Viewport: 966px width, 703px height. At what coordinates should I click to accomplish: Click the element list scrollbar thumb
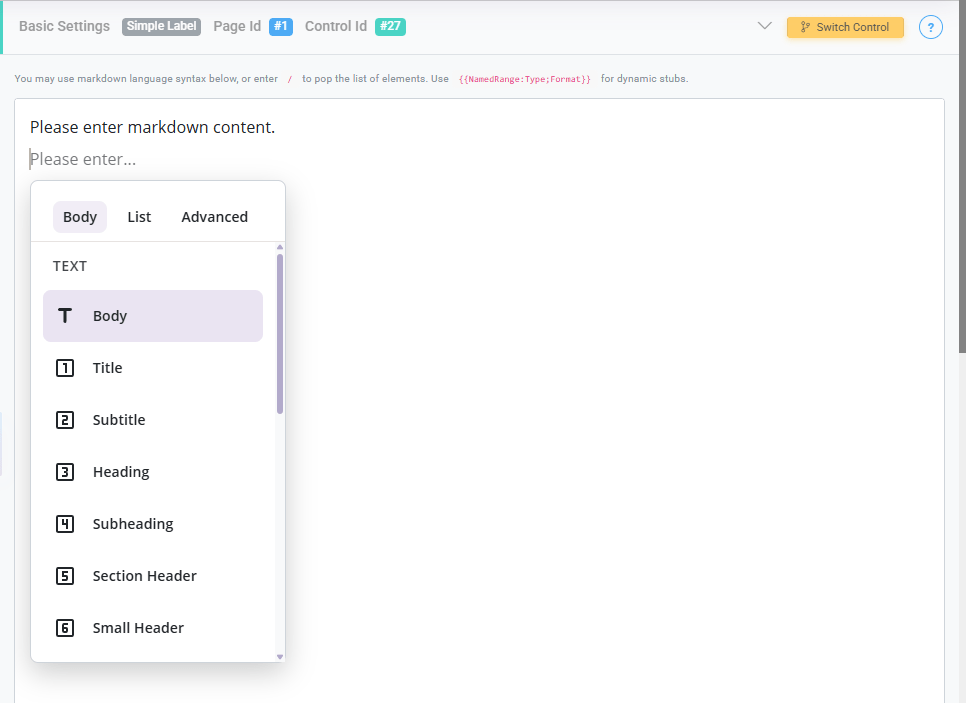(280, 333)
